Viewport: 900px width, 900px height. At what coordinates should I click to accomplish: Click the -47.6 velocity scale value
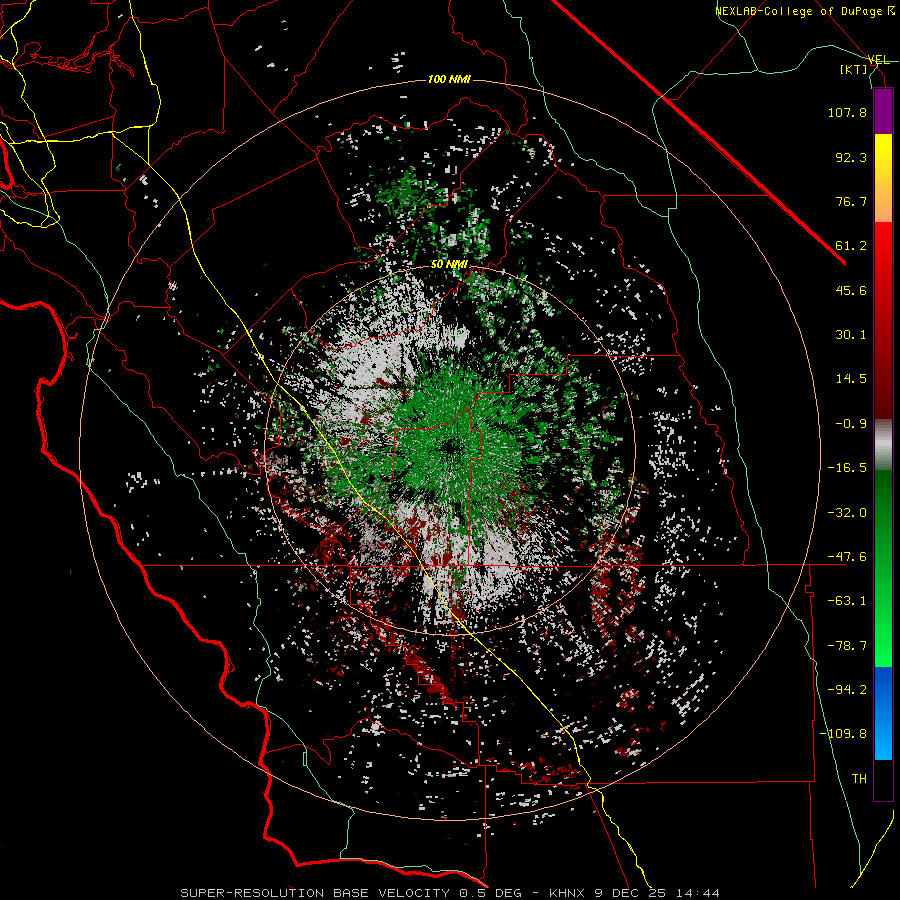click(x=847, y=557)
